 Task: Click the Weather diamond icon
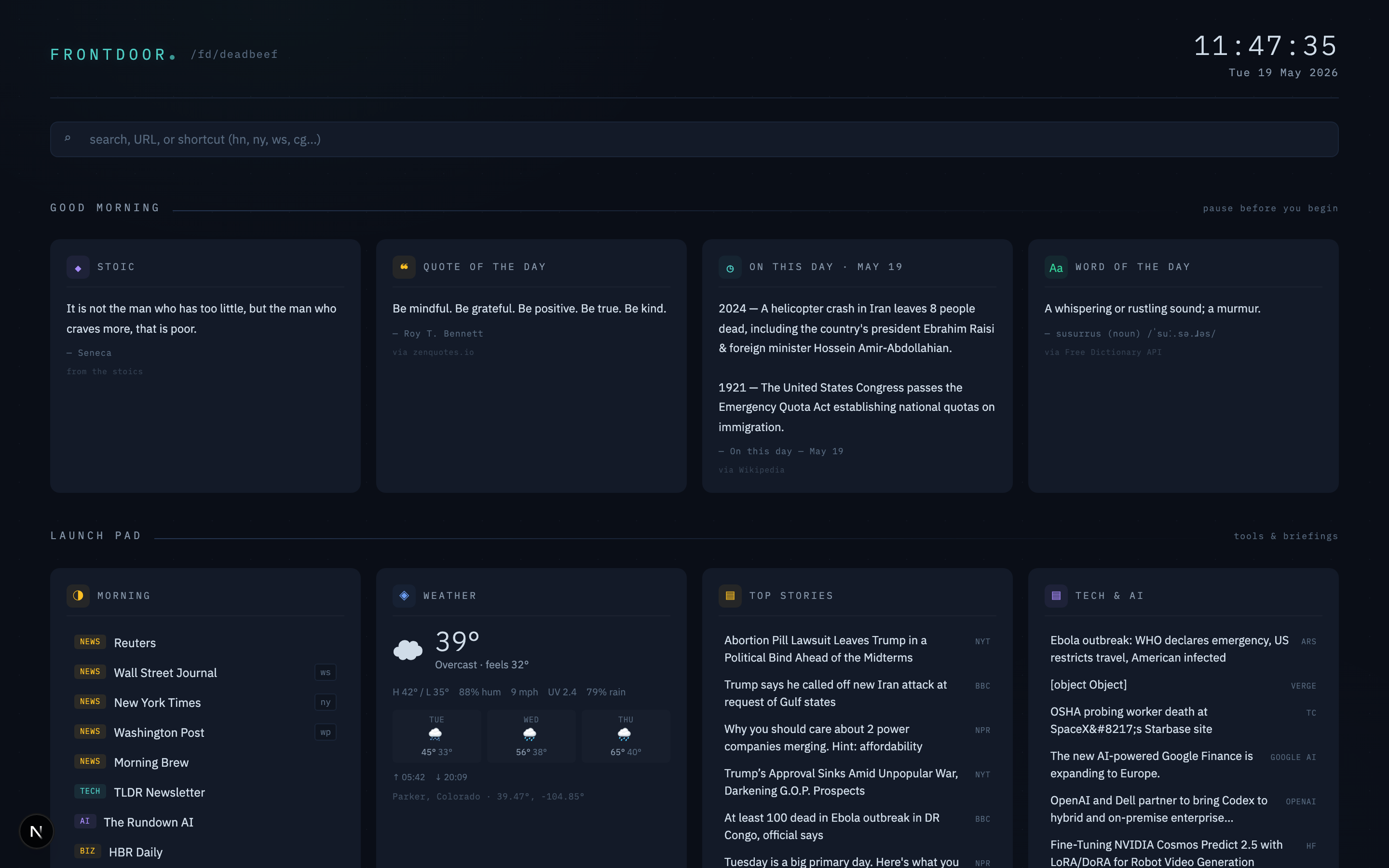(x=404, y=596)
